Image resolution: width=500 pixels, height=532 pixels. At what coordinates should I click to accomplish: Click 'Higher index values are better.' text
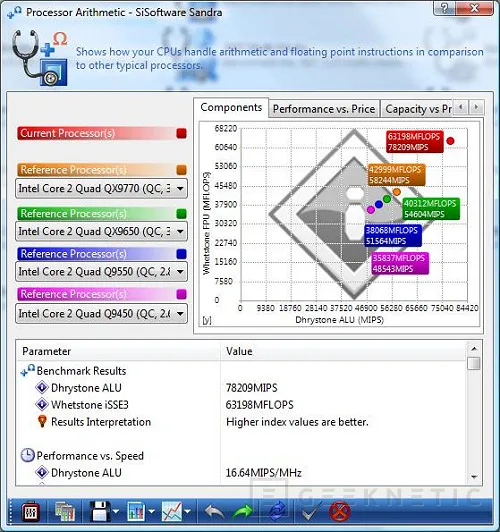[297, 422]
